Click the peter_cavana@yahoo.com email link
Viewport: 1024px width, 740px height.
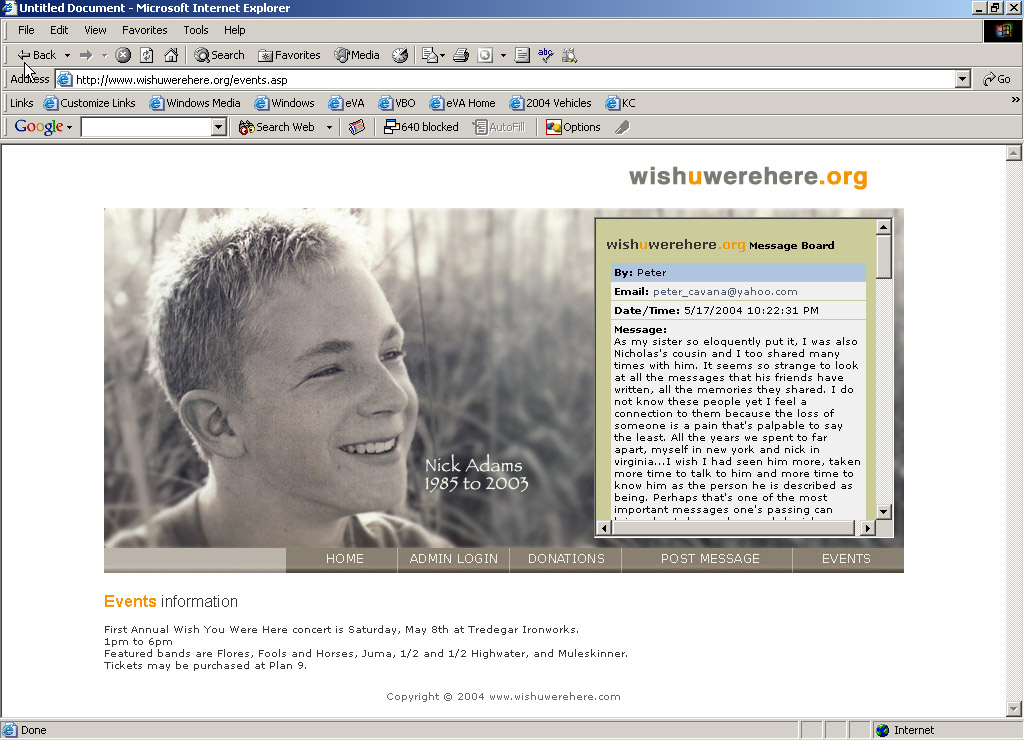click(x=725, y=292)
